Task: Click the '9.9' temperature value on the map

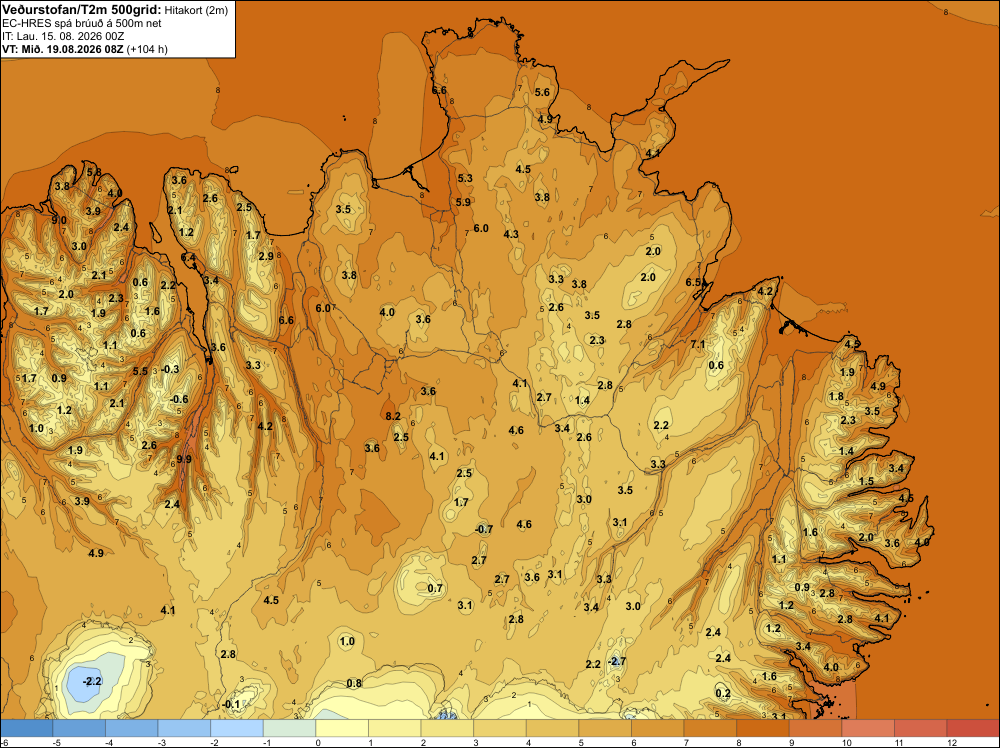Action: 184,459
